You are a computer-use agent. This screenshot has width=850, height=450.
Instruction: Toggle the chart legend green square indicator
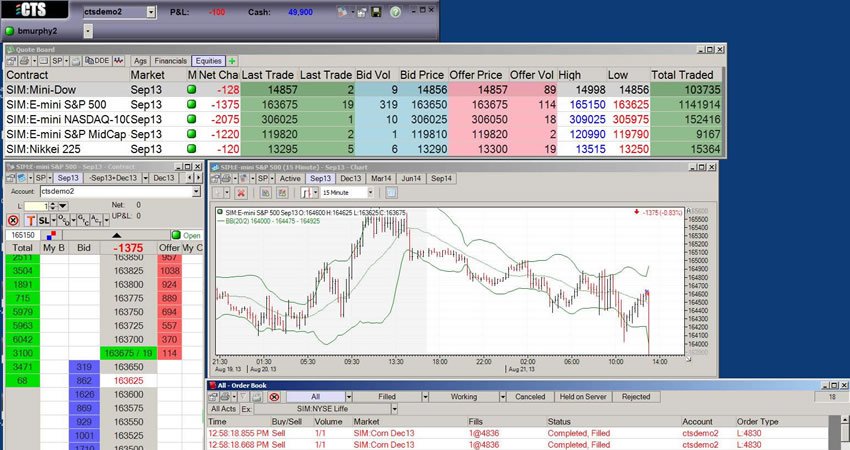point(220,213)
